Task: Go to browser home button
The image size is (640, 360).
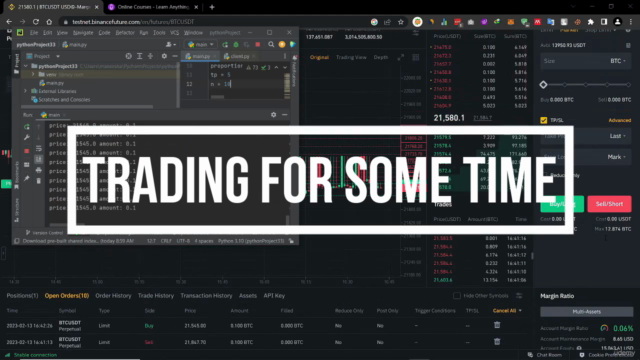Action: [x=49, y=22]
